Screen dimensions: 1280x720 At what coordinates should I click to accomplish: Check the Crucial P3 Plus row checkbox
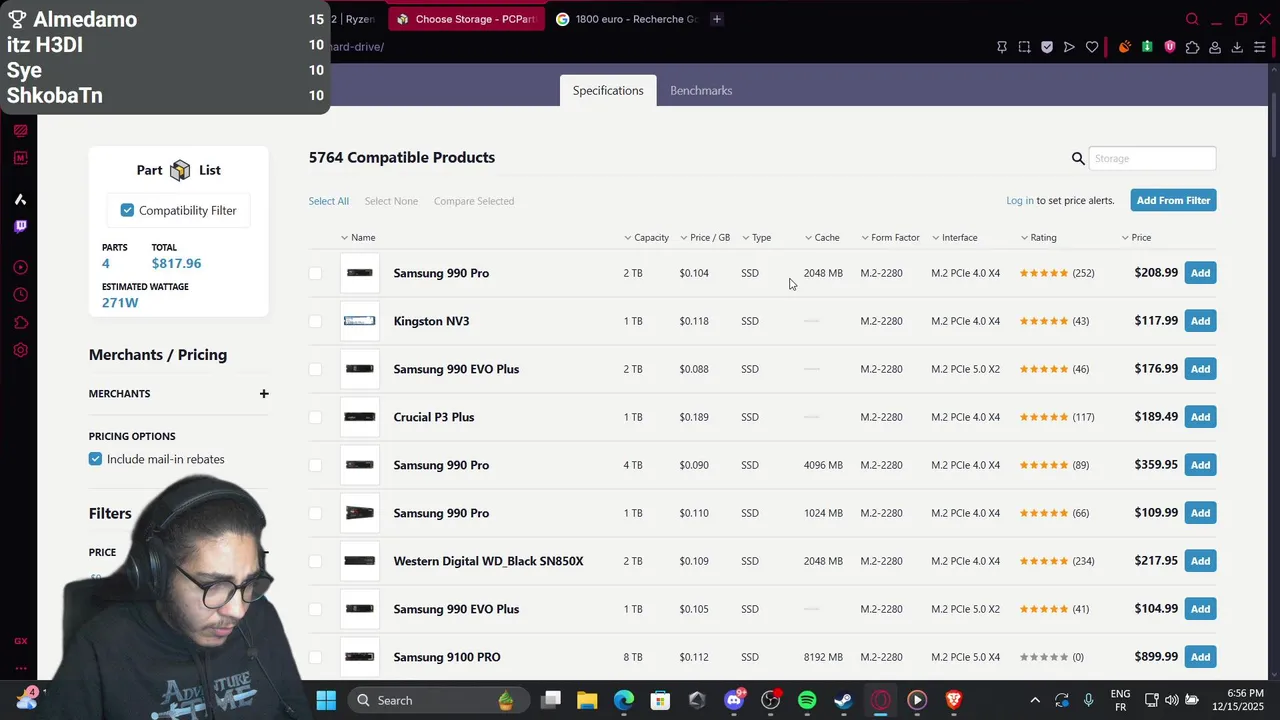pos(315,417)
